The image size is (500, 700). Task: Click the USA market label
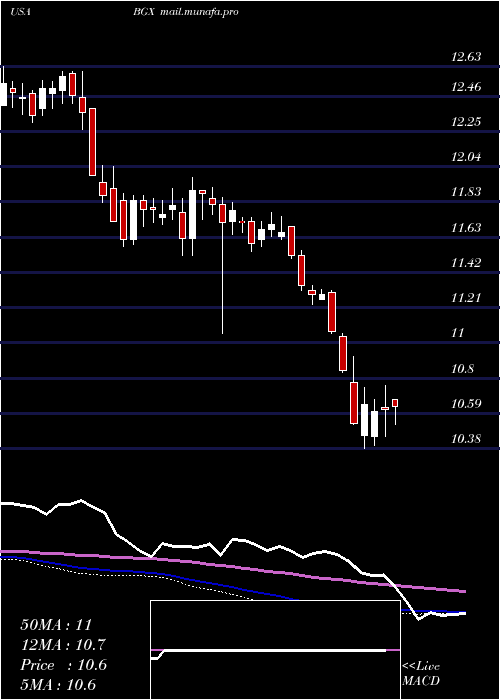[x=20, y=12]
